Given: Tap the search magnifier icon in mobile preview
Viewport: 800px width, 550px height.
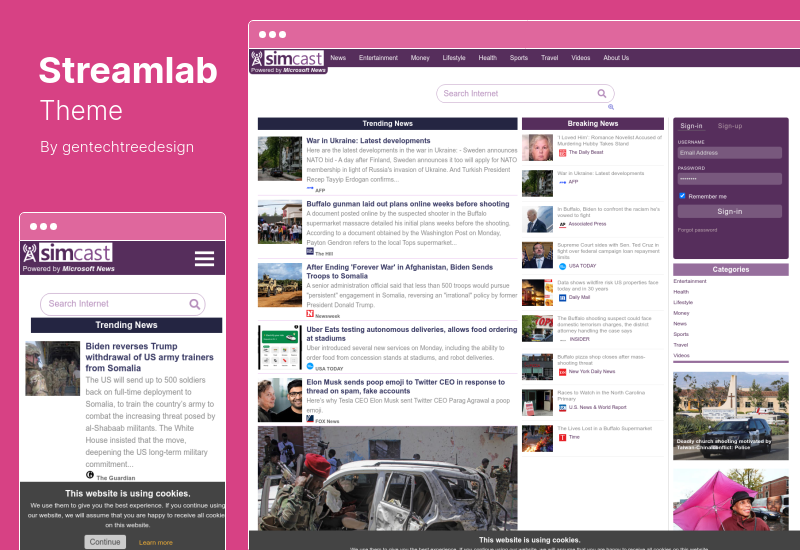Looking at the screenshot, I should pos(194,304).
